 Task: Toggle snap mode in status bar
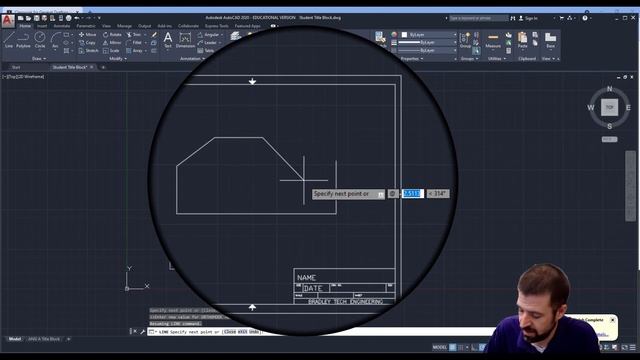(x=461, y=347)
